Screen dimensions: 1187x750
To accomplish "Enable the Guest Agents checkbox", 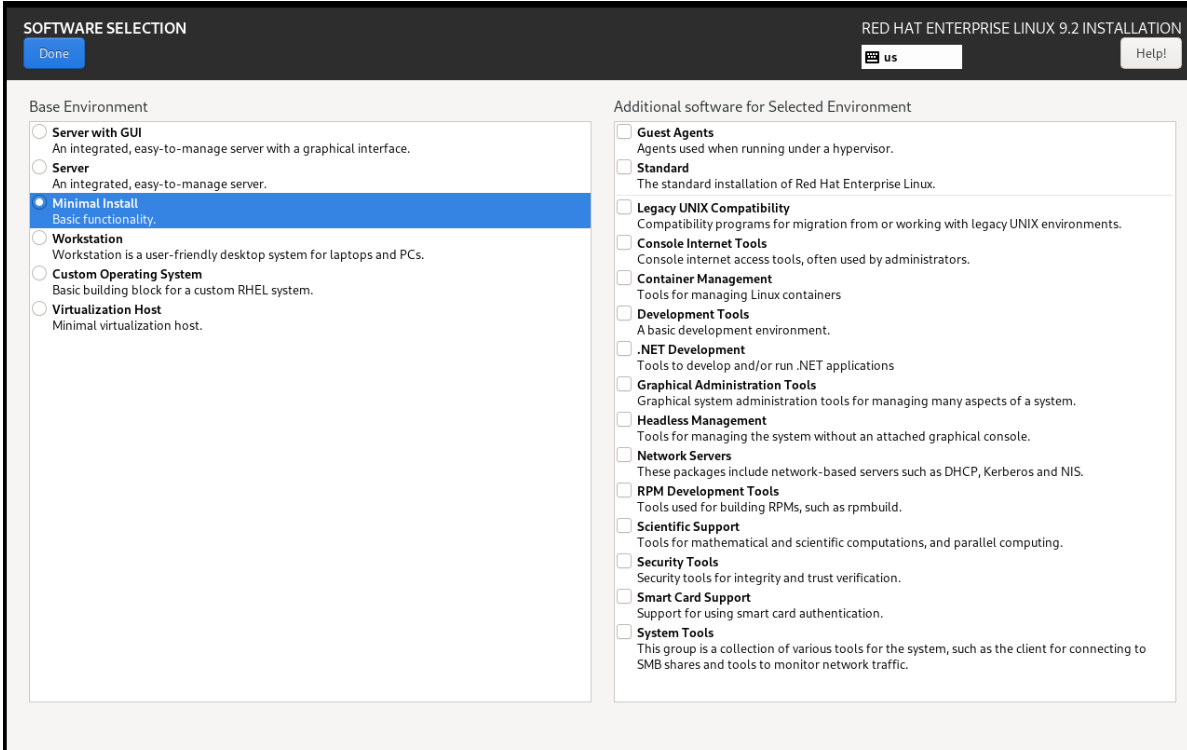I will pos(624,132).
